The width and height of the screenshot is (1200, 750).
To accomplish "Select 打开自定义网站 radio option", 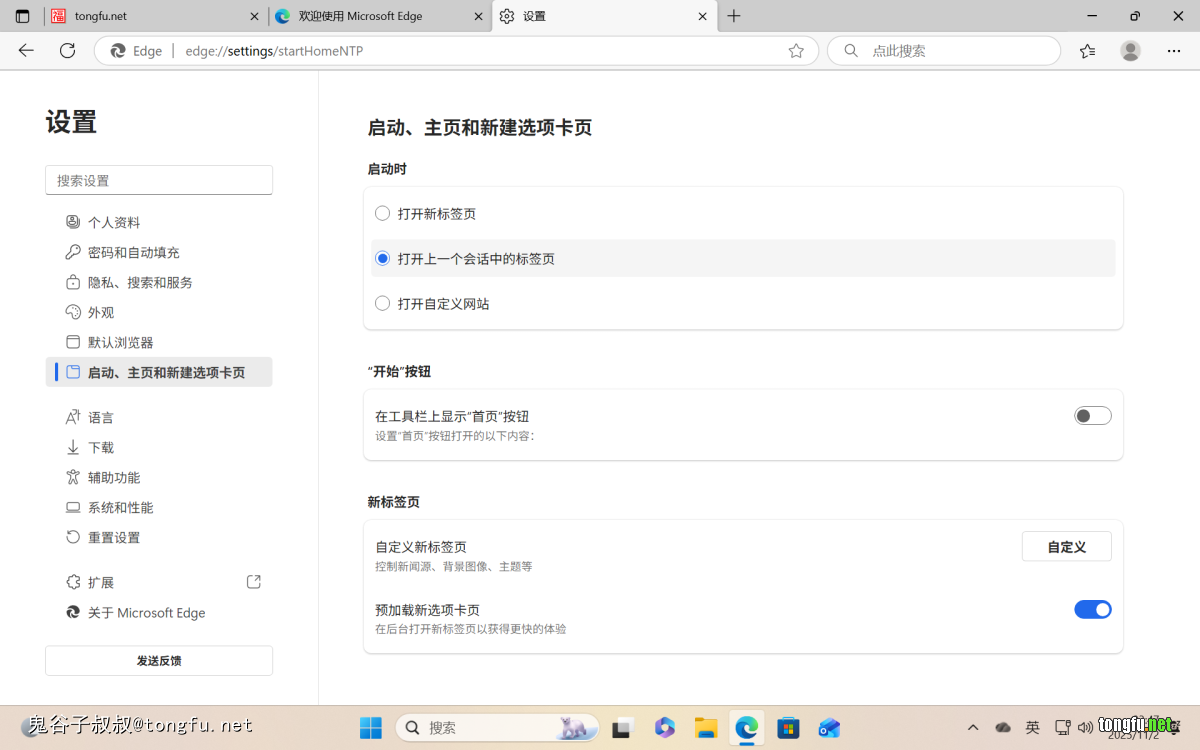I will click(382, 303).
